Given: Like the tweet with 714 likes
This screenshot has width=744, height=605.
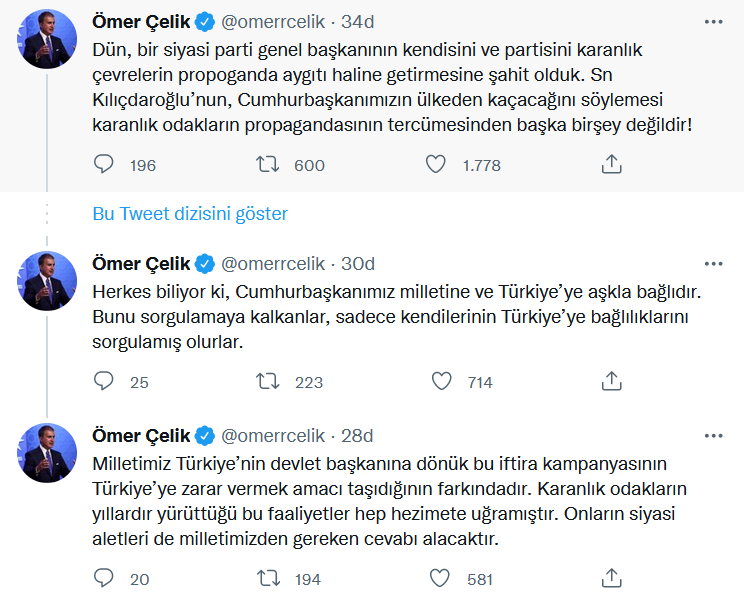Looking at the screenshot, I should coord(441,381).
